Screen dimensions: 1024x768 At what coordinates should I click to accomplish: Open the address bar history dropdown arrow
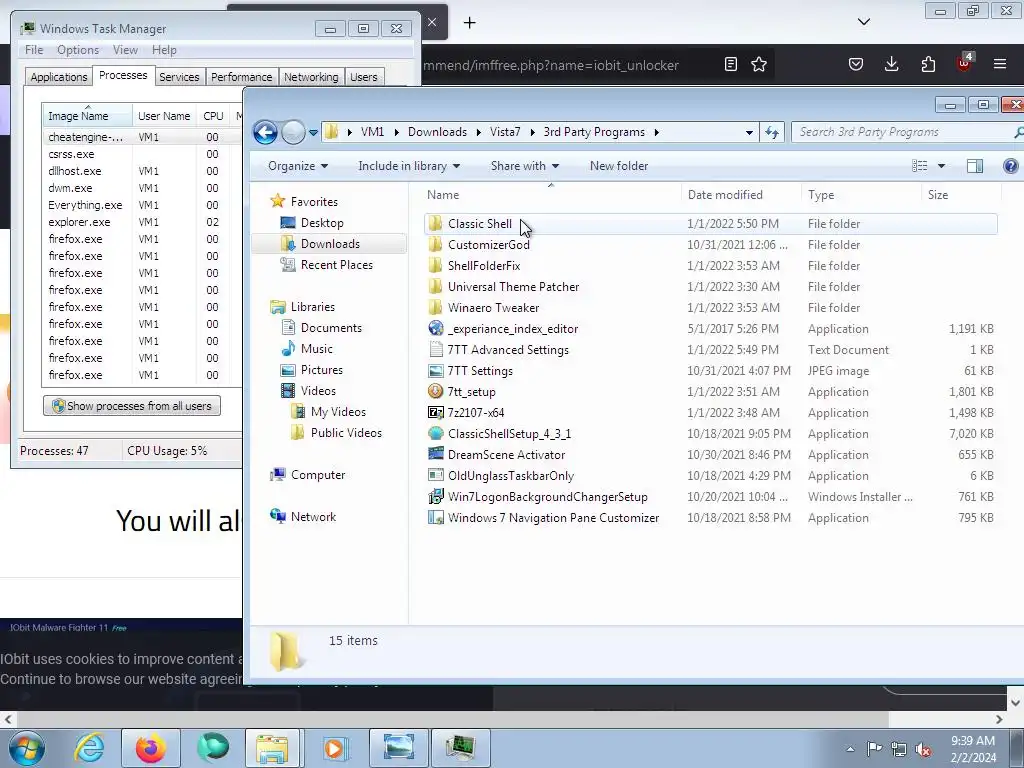(749, 133)
